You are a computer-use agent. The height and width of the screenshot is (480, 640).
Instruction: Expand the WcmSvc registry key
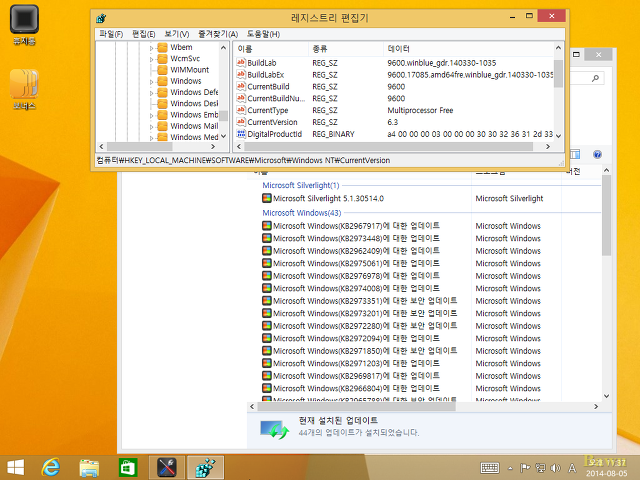151,59
